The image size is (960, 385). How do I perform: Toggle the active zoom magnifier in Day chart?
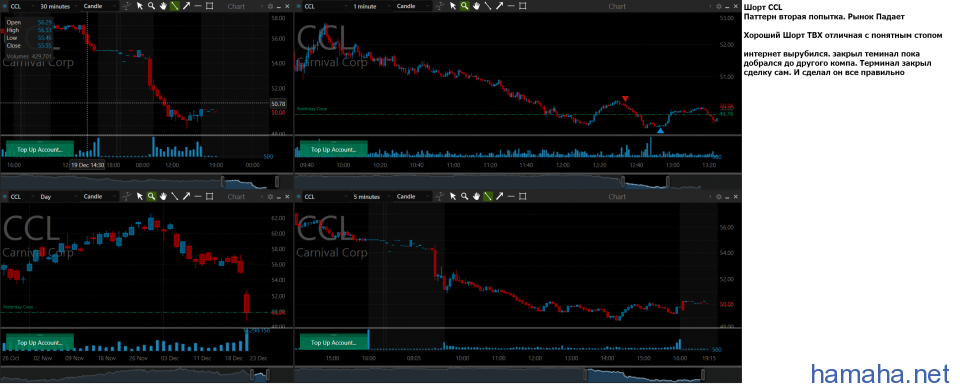[x=151, y=196]
